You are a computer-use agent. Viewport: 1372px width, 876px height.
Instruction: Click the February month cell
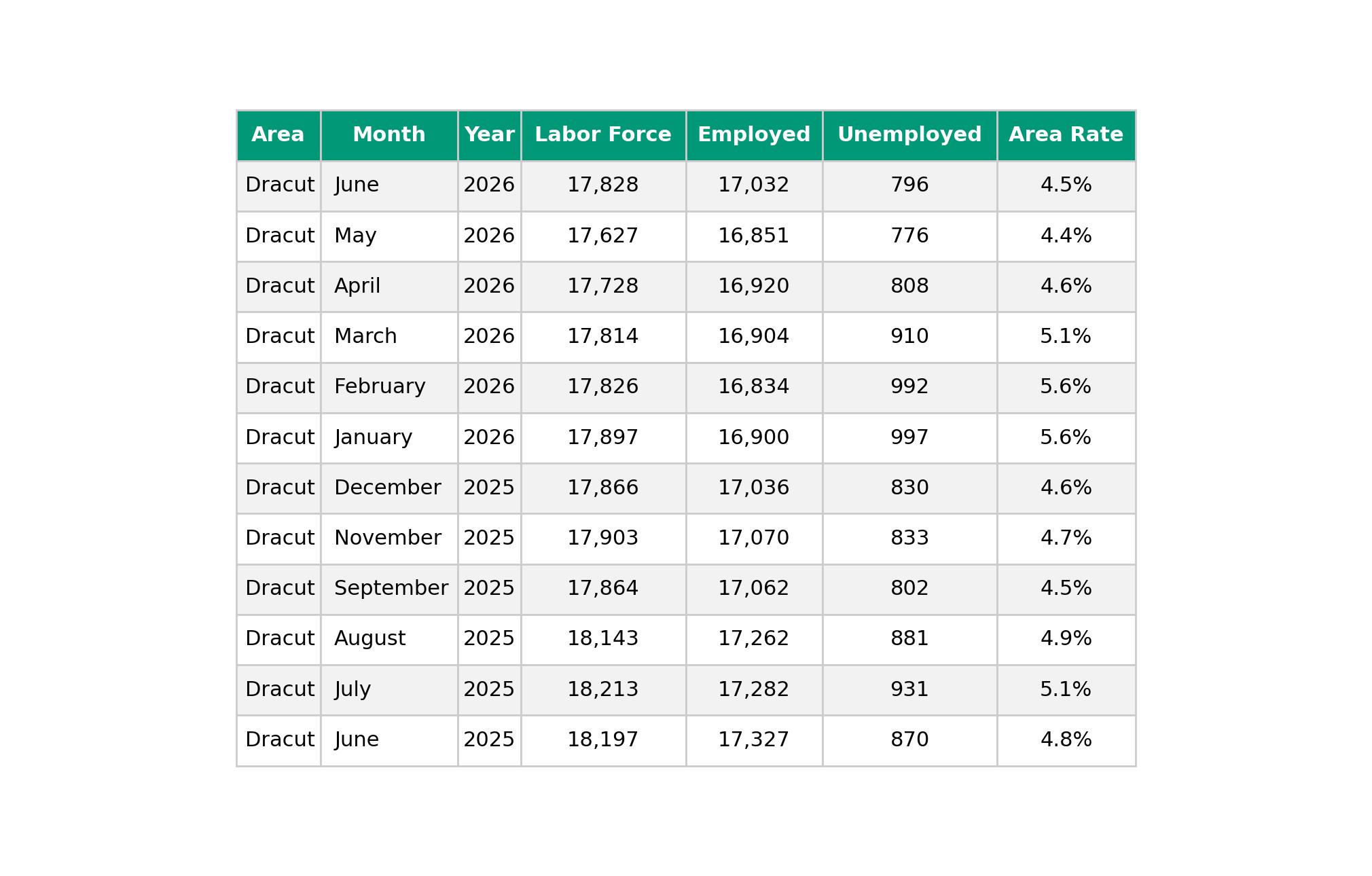tap(389, 387)
